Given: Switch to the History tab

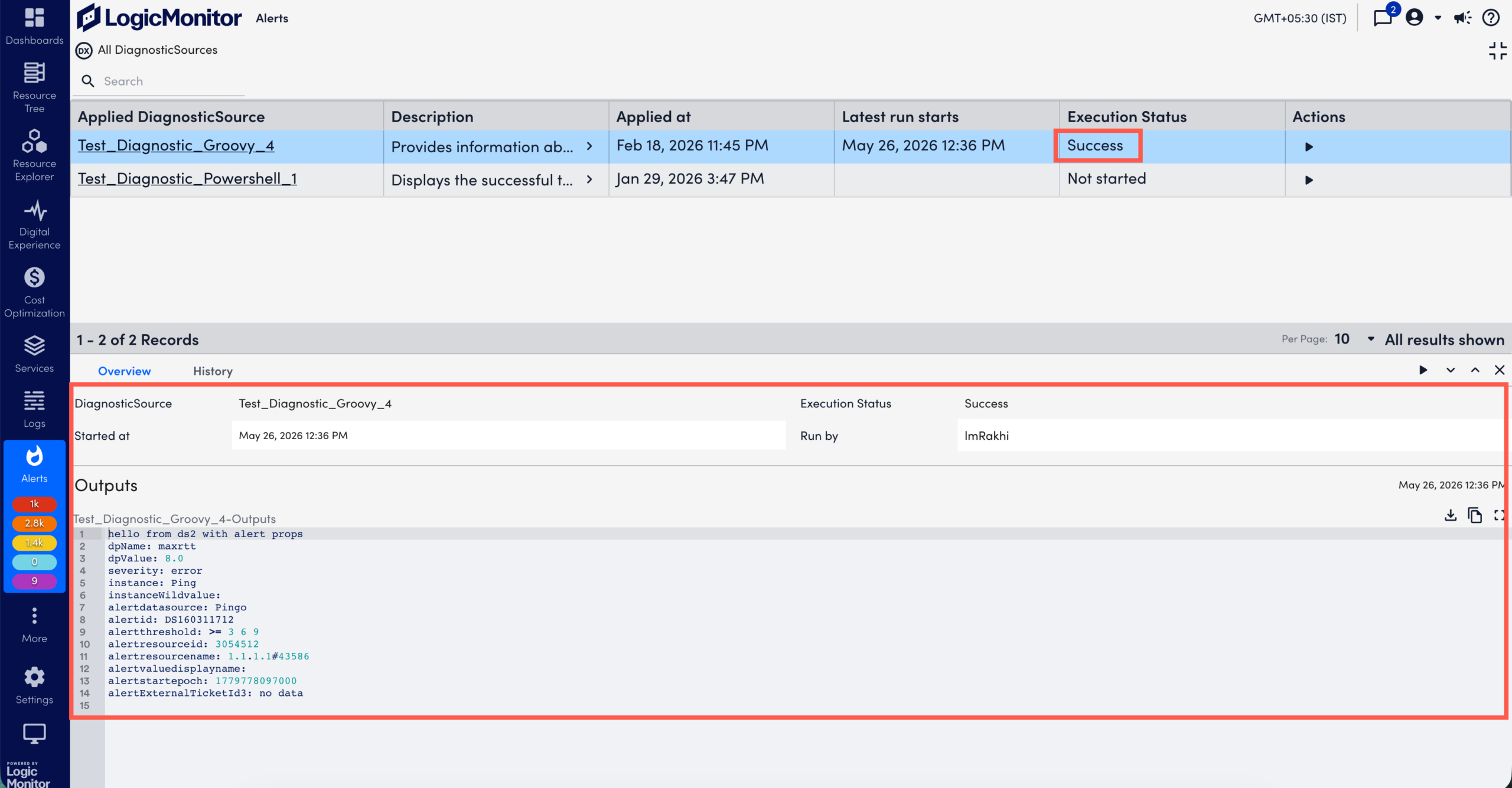Looking at the screenshot, I should pos(213,371).
